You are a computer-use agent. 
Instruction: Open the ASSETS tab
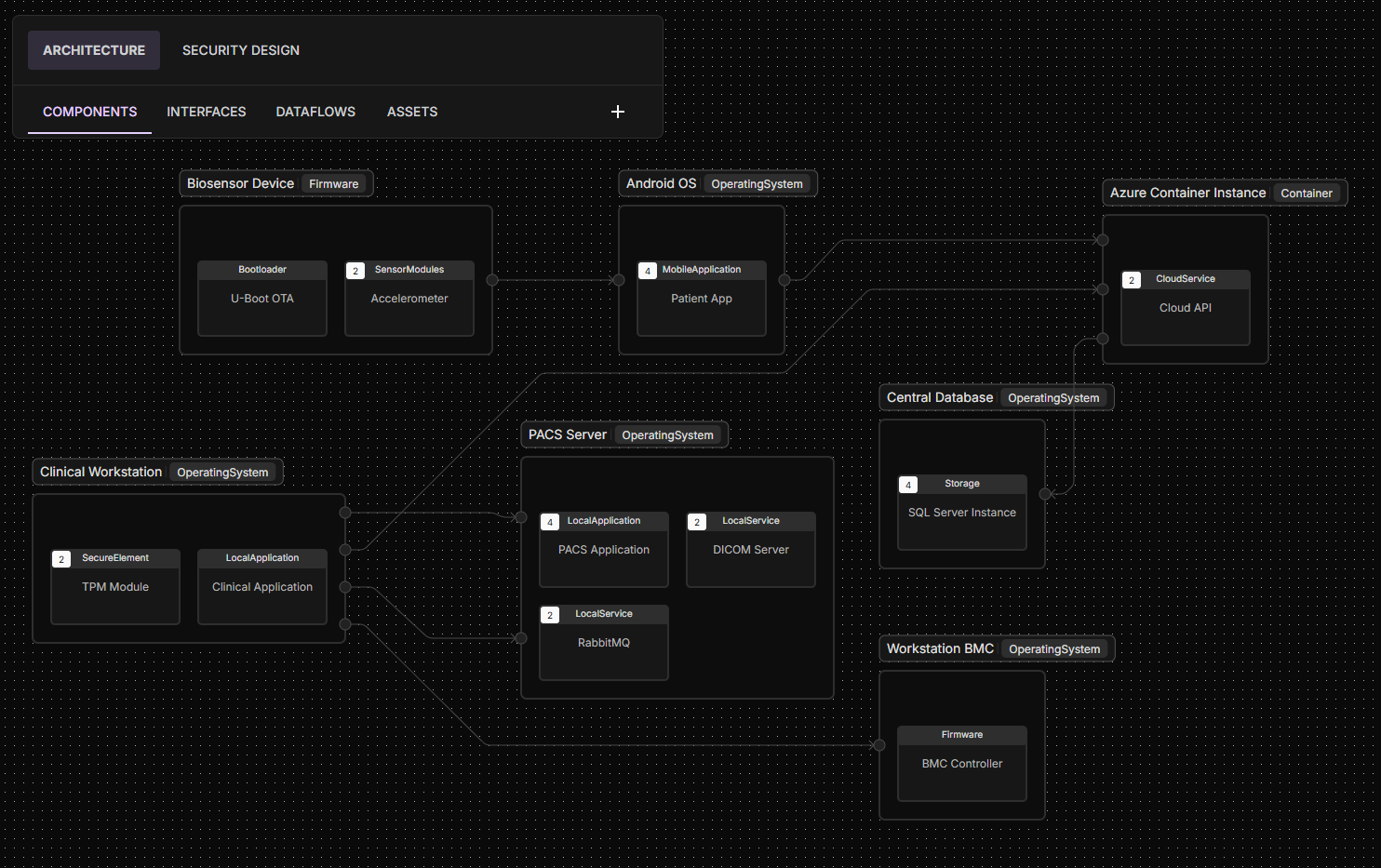(412, 112)
